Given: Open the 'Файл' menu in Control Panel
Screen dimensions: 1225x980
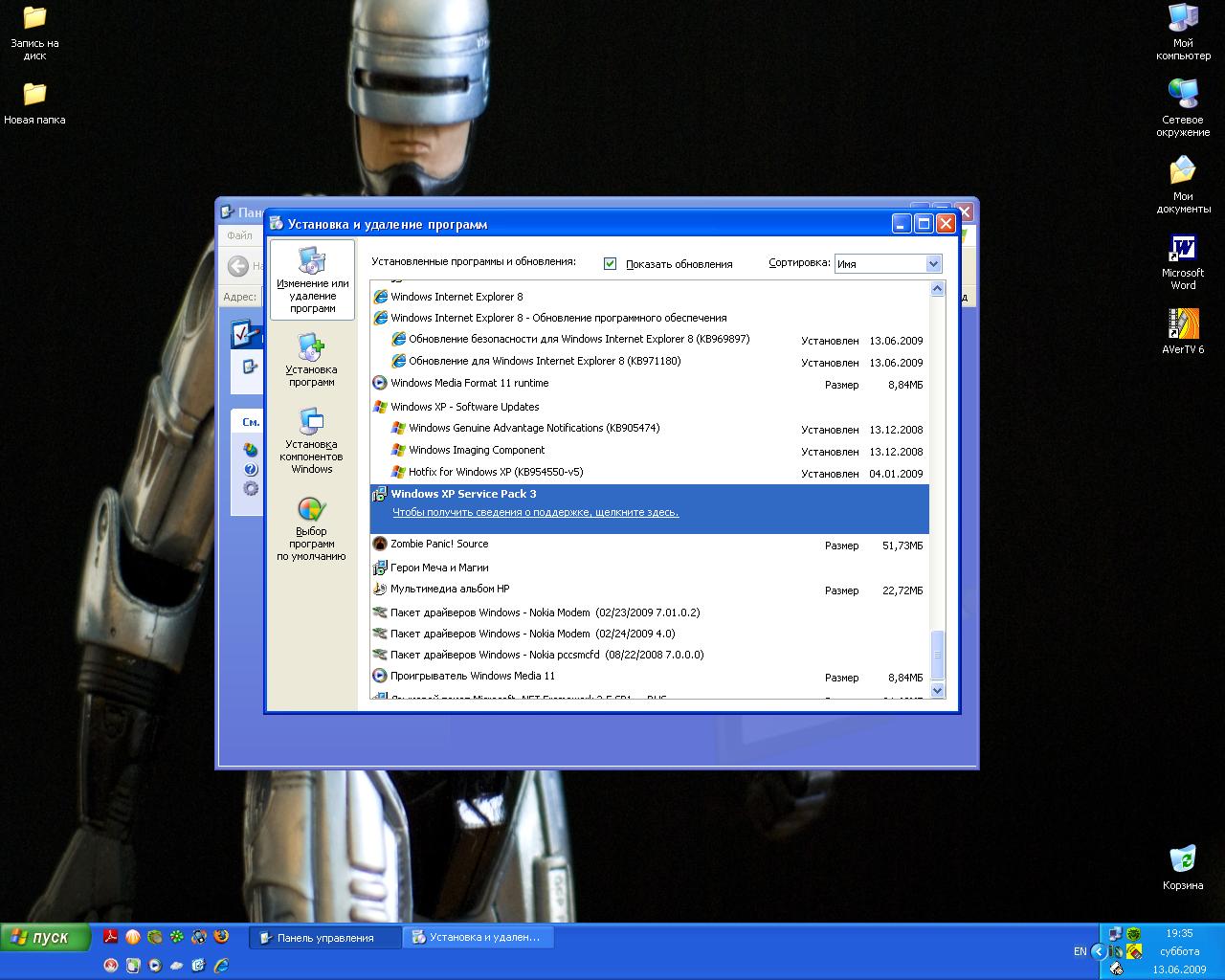Looking at the screenshot, I should (240, 235).
